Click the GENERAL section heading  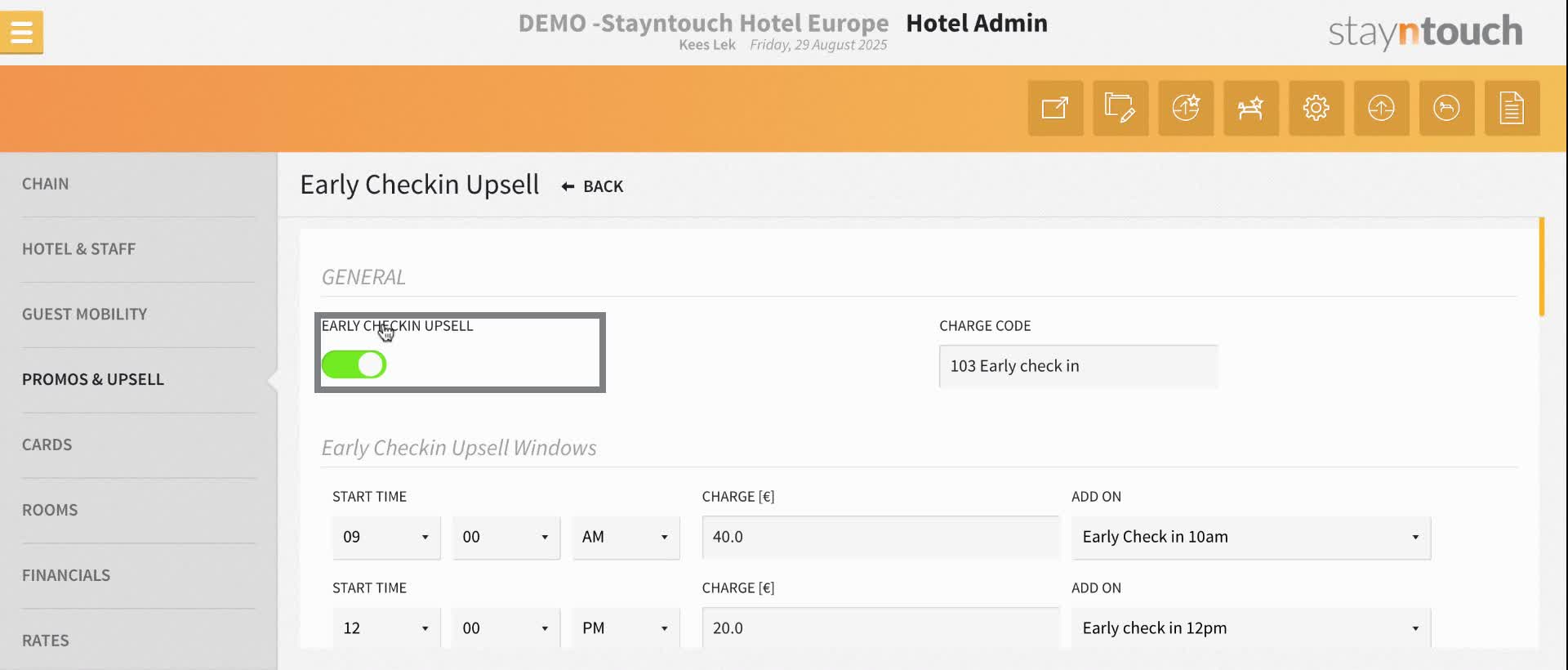[x=363, y=277]
